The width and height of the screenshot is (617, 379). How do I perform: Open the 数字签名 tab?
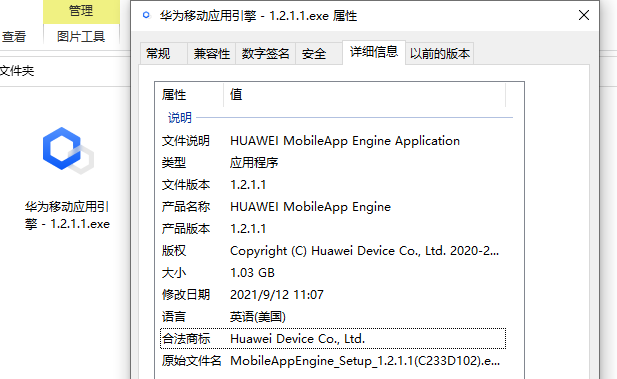pos(265,54)
